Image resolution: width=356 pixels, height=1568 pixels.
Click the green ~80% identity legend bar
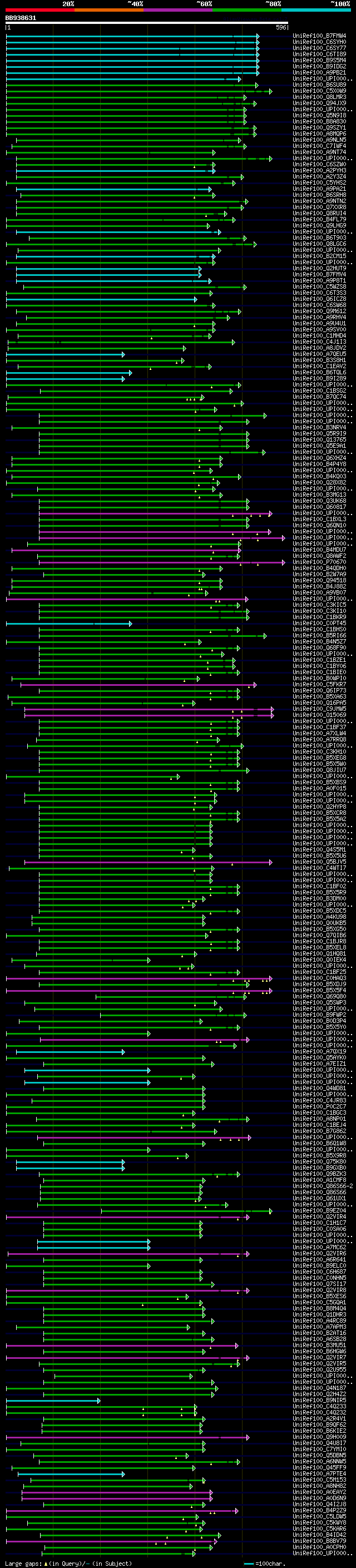pyautogui.click(x=247, y=10)
